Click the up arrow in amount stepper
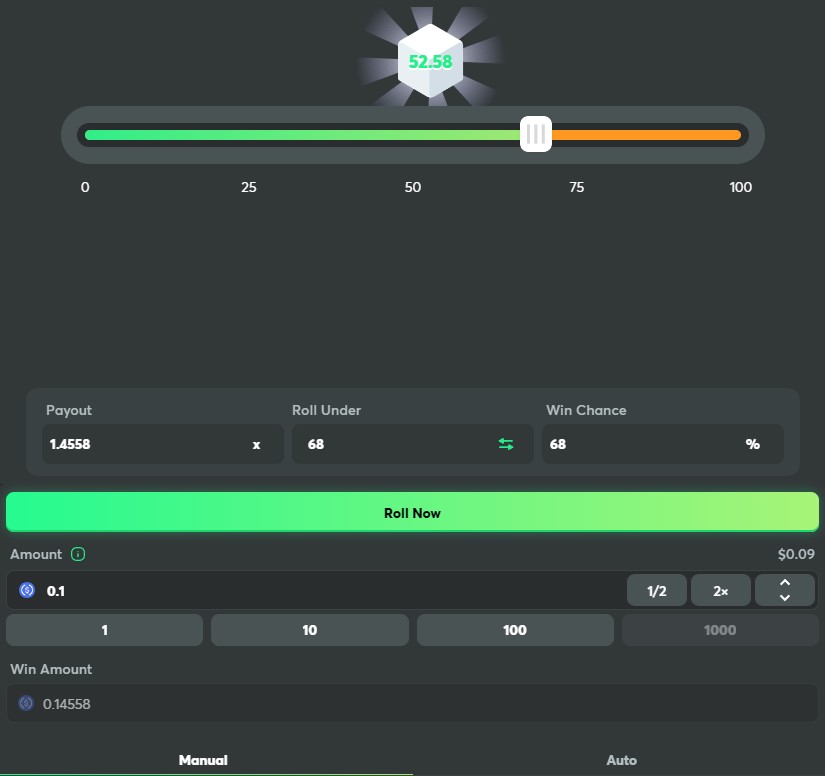Viewport: 825px width, 776px height. click(784, 582)
